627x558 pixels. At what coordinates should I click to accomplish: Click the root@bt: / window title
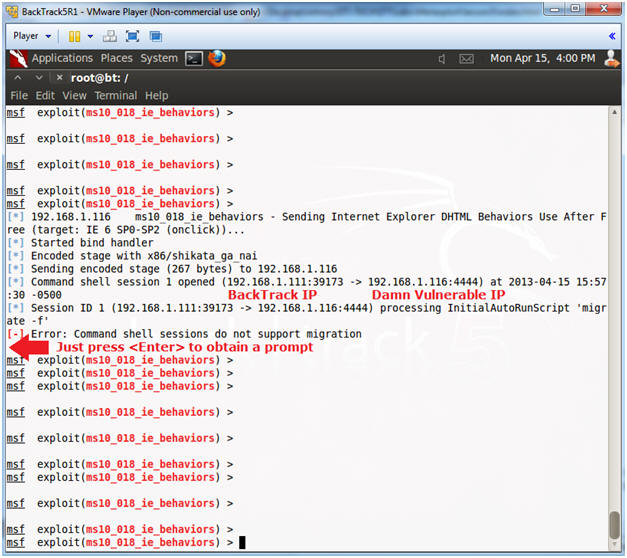[100, 78]
